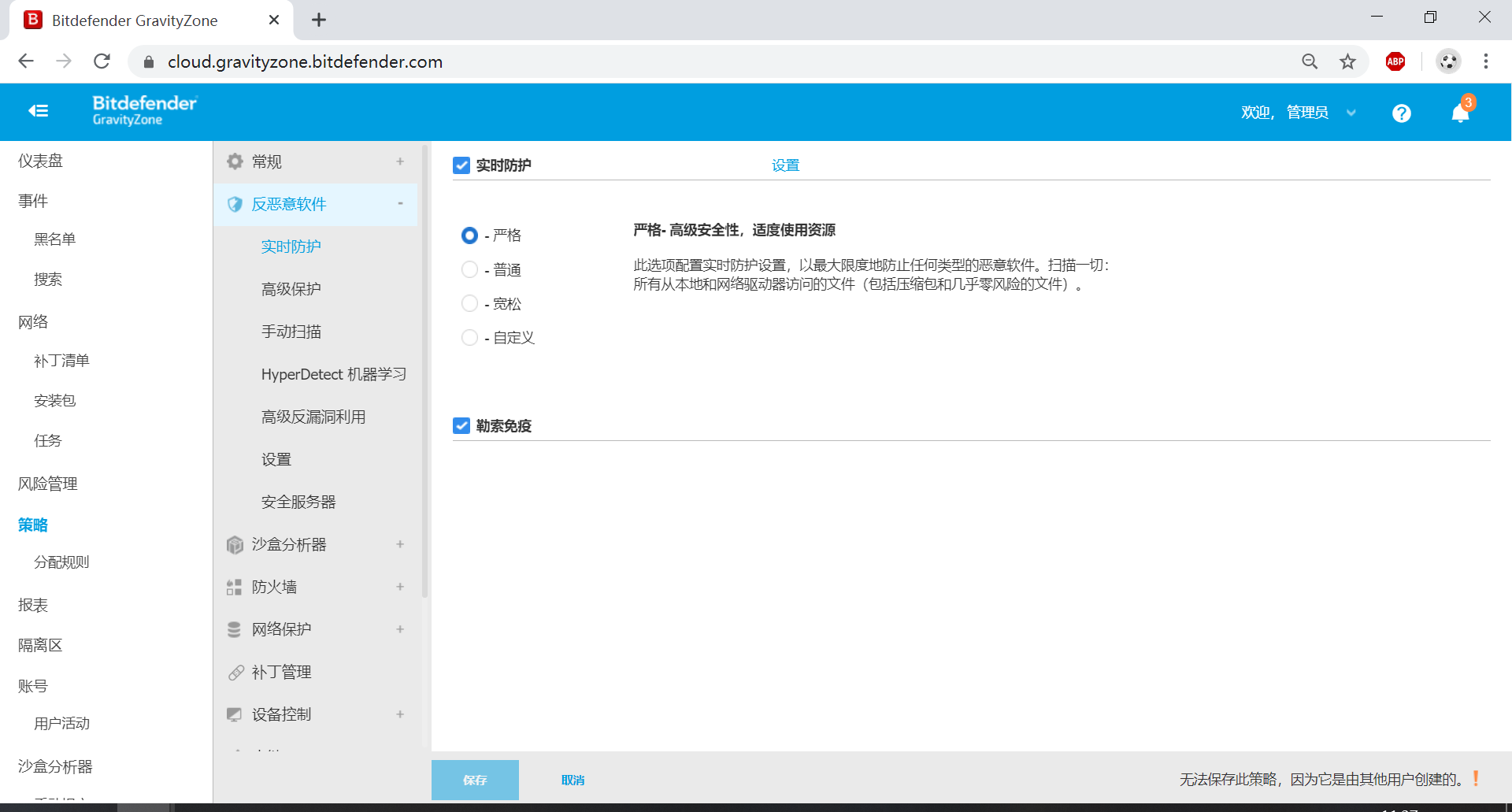Screen dimensions: 1512x812
Task: Open 报表 in the left menu
Action: coord(33,605)
